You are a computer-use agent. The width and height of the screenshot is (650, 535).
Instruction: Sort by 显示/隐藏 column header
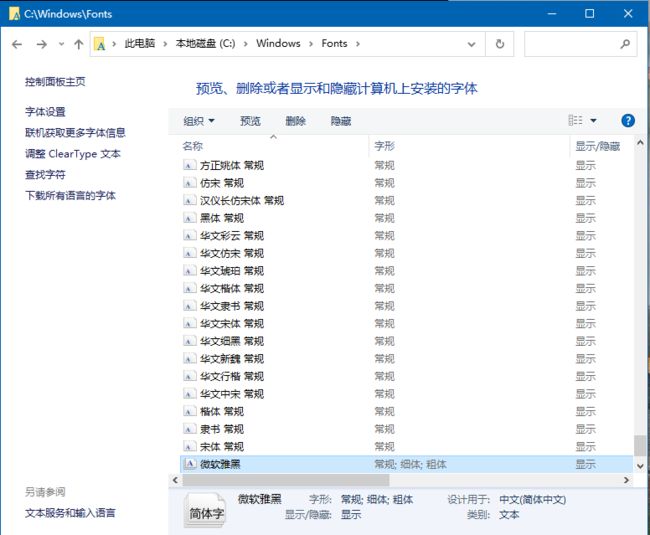(597, 146)
